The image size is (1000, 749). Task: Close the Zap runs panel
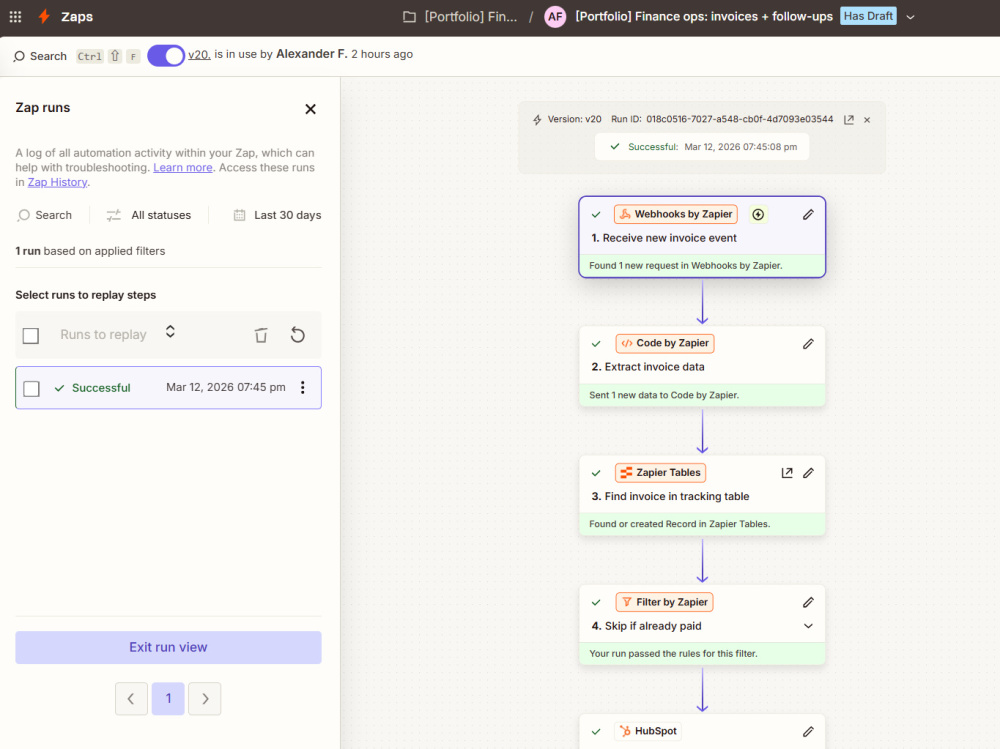pos(311,109)
